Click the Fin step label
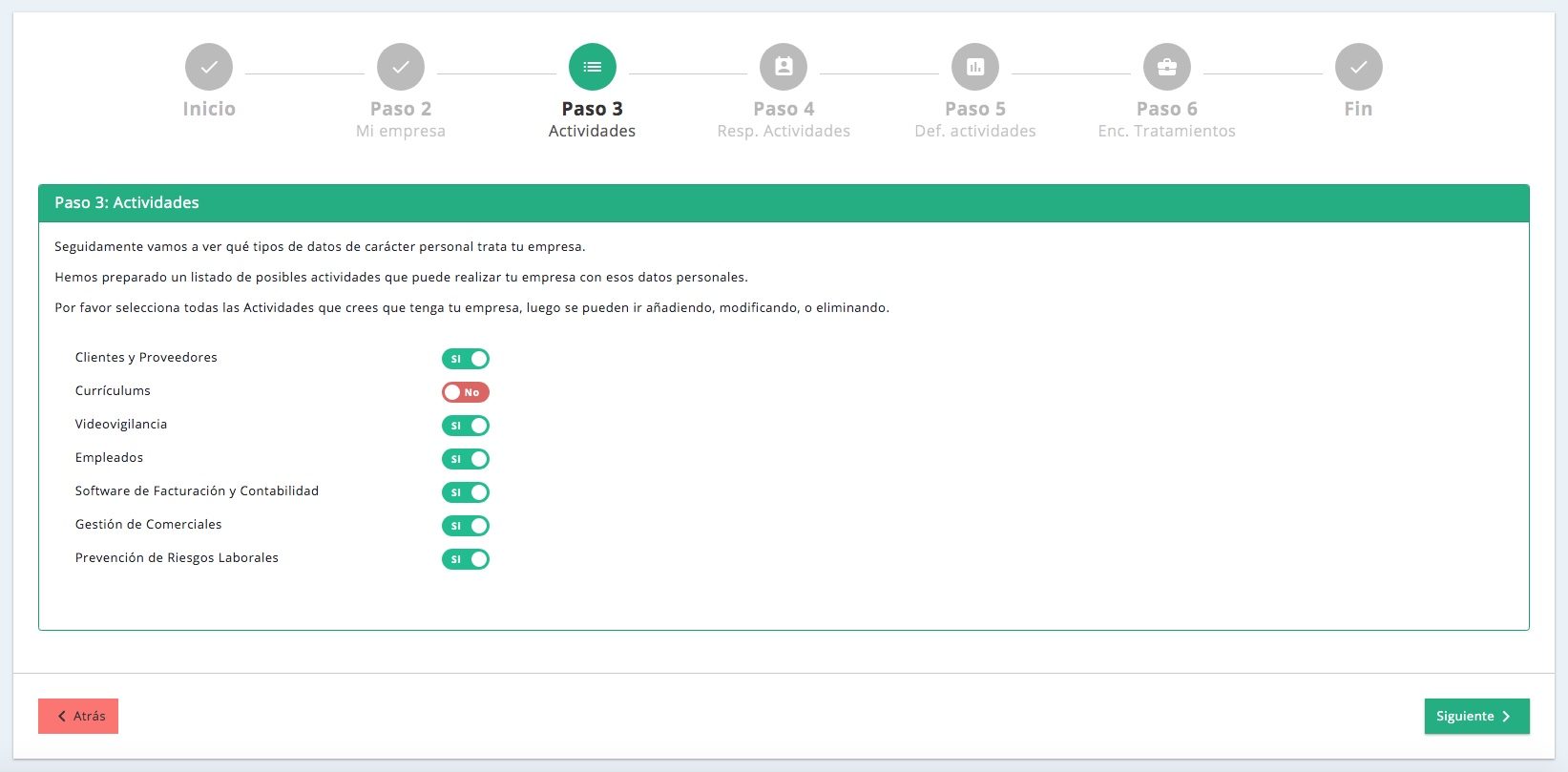 point(1359,109)
